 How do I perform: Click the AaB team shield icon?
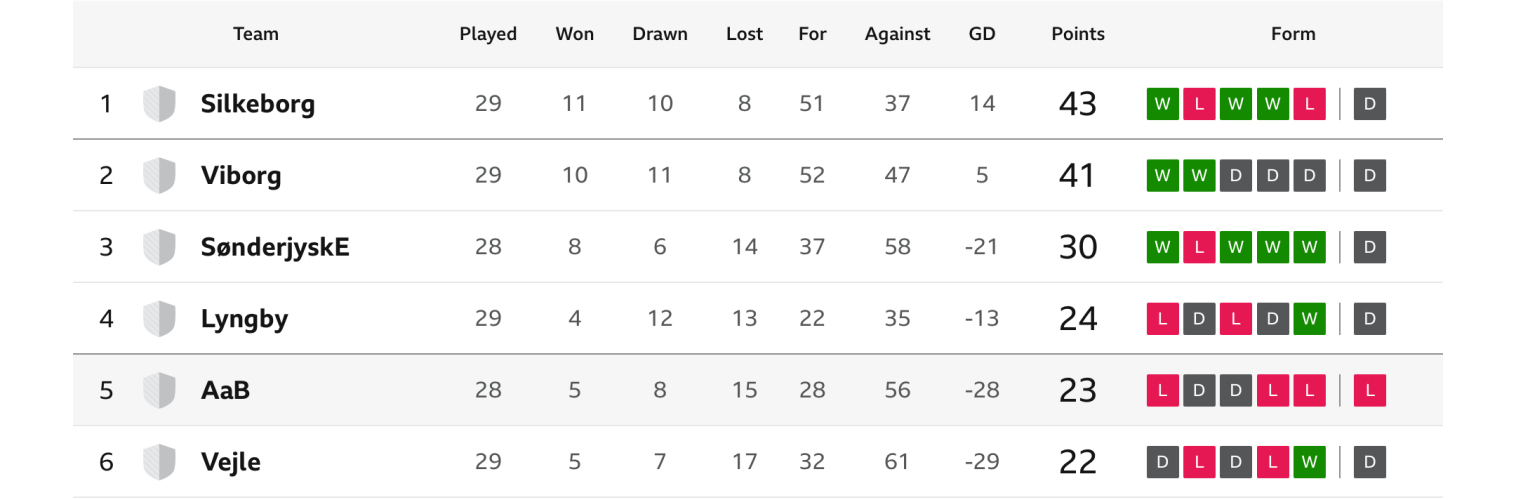coord(160,390)
